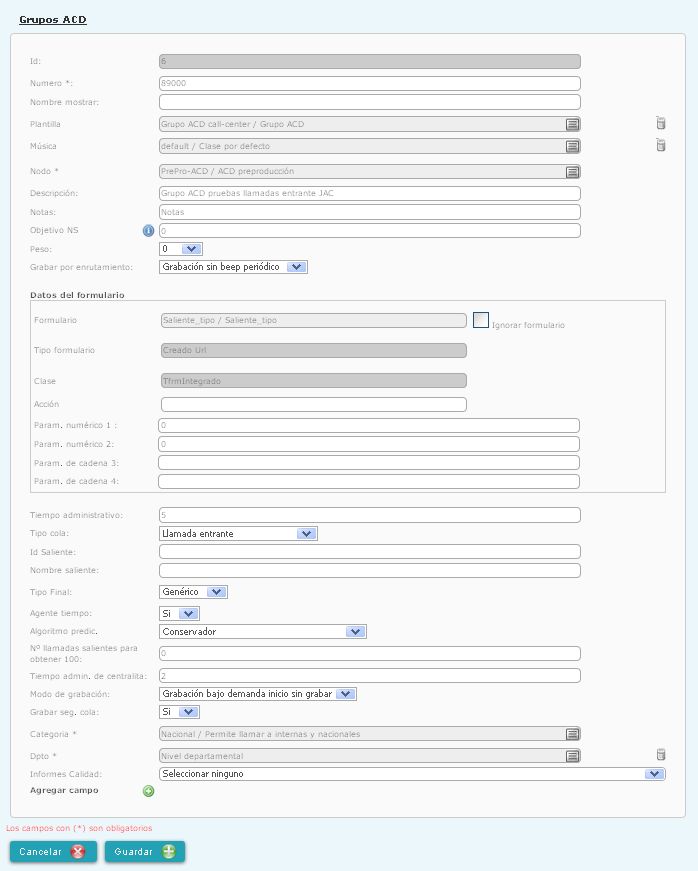Open the Modo de grabación dropdown
698x871 pixels.
[x=258, y=694]
